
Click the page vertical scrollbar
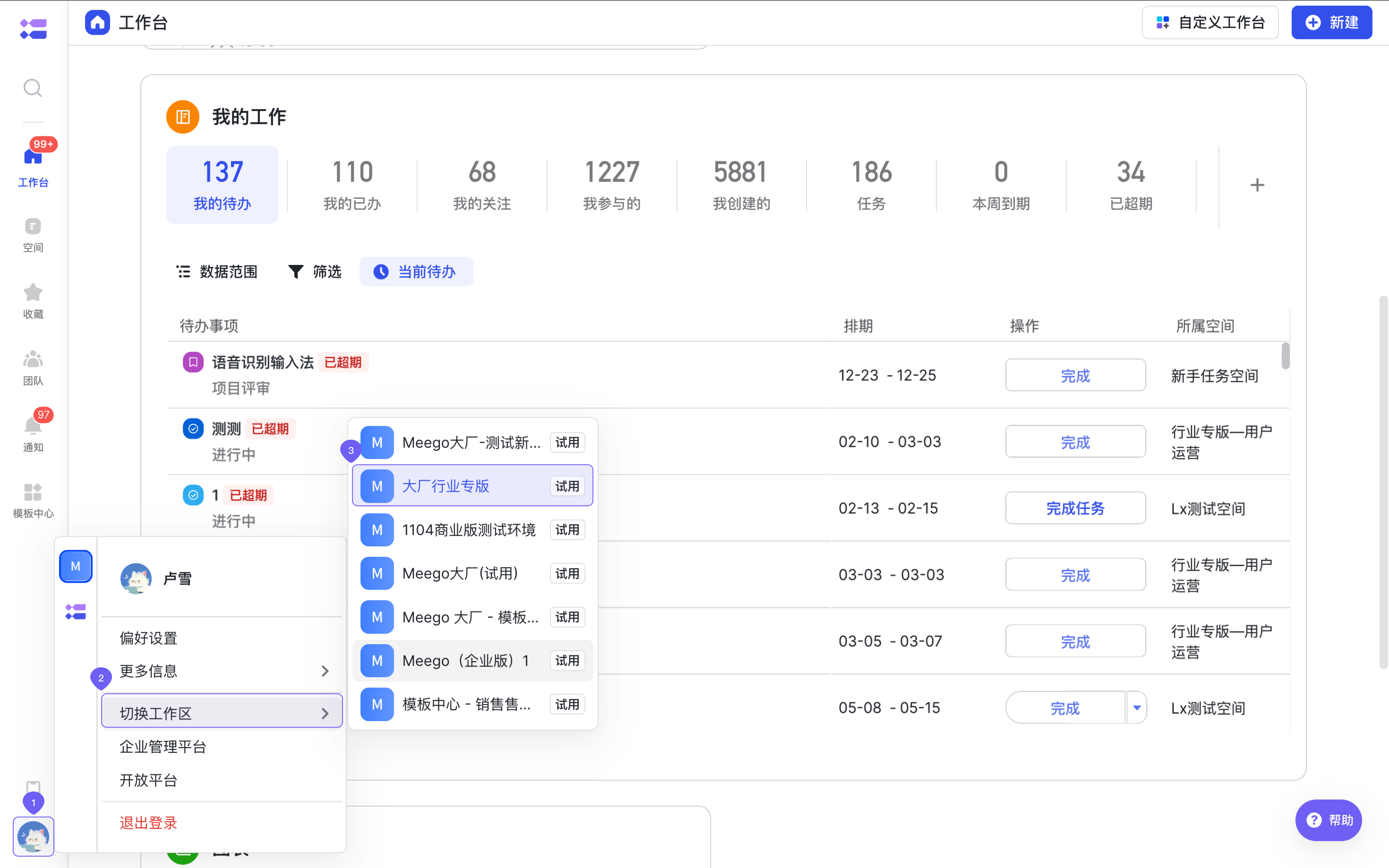1383,482
